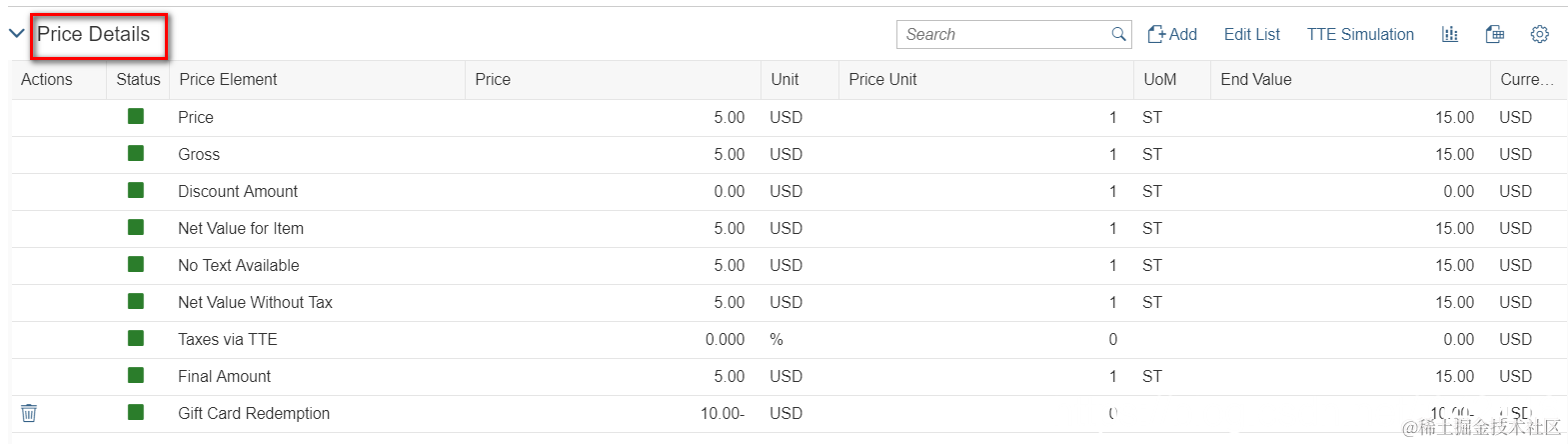Viewport: 1568px width, 444px height.
Task: Open TTE Simulation
Action: [x=1360, y=34]
